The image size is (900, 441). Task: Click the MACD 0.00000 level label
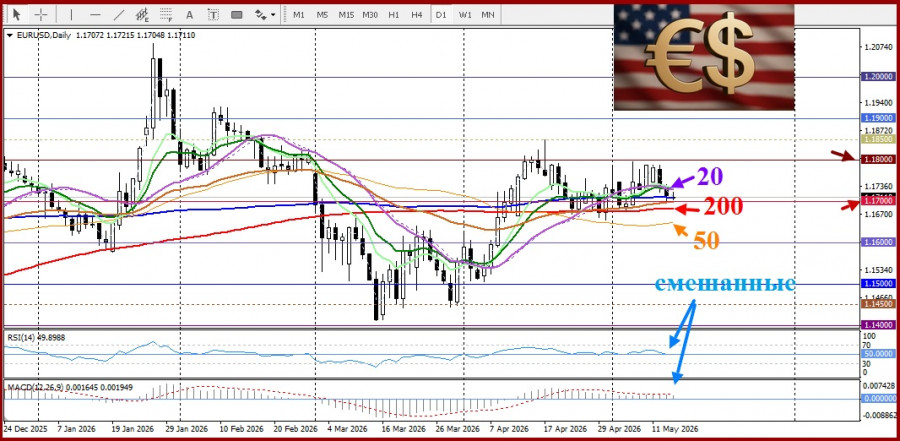[x=878, y=399]
